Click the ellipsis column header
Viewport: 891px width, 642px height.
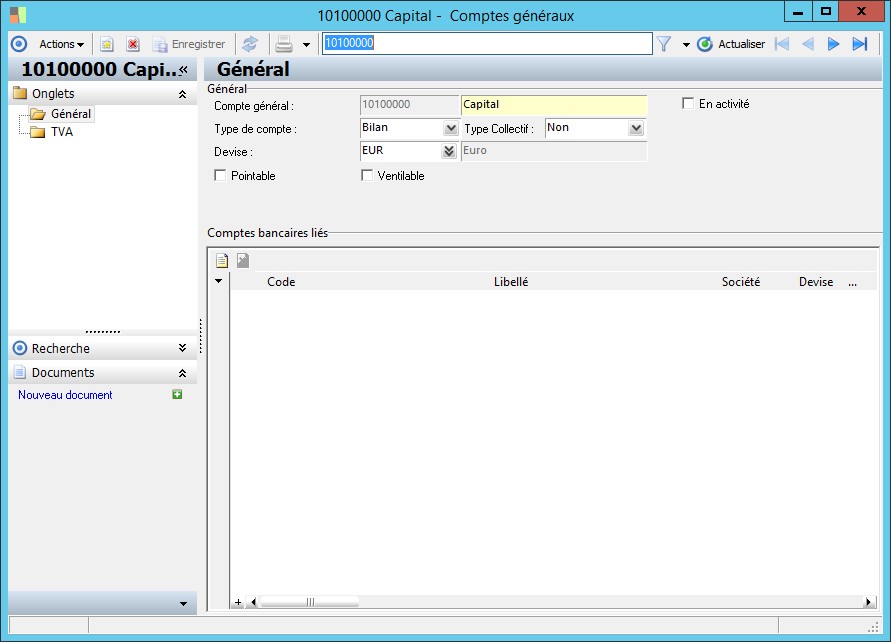852,282
